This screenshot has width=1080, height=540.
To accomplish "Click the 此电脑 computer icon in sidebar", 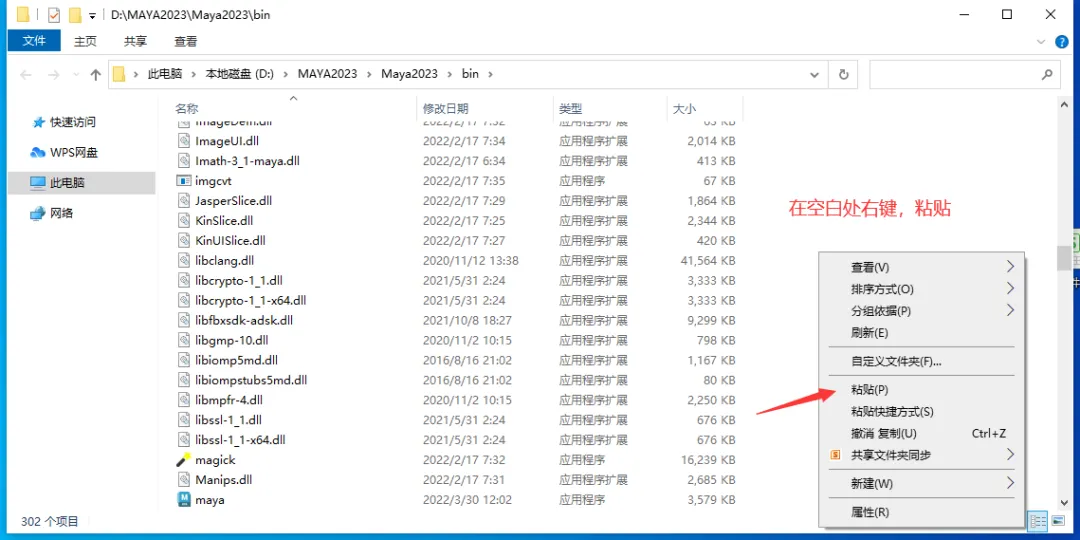I will point(38,183).
